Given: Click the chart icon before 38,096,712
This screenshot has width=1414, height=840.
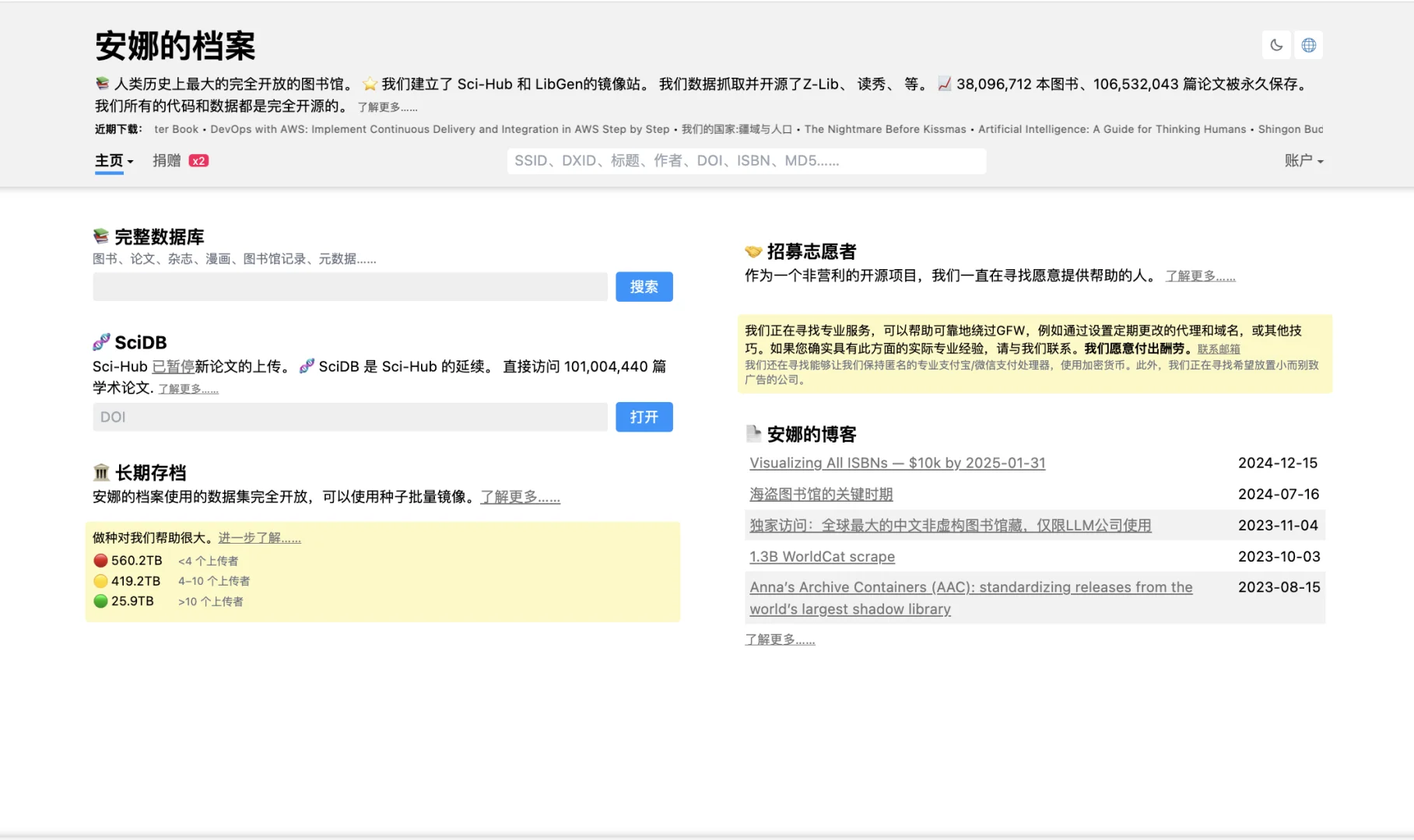Looking at the screenshot, I should tap(945, 84).
